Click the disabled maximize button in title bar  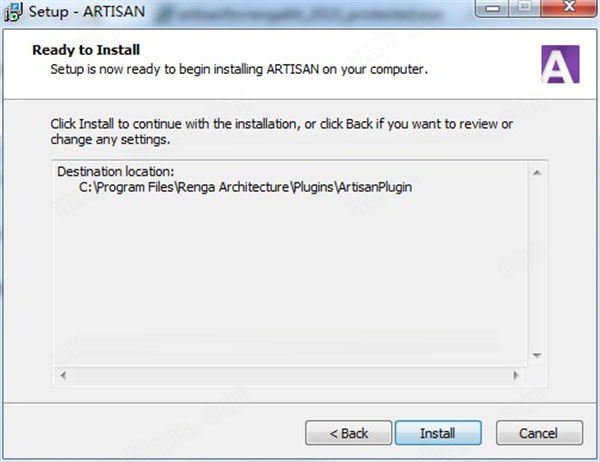[525, 8]
